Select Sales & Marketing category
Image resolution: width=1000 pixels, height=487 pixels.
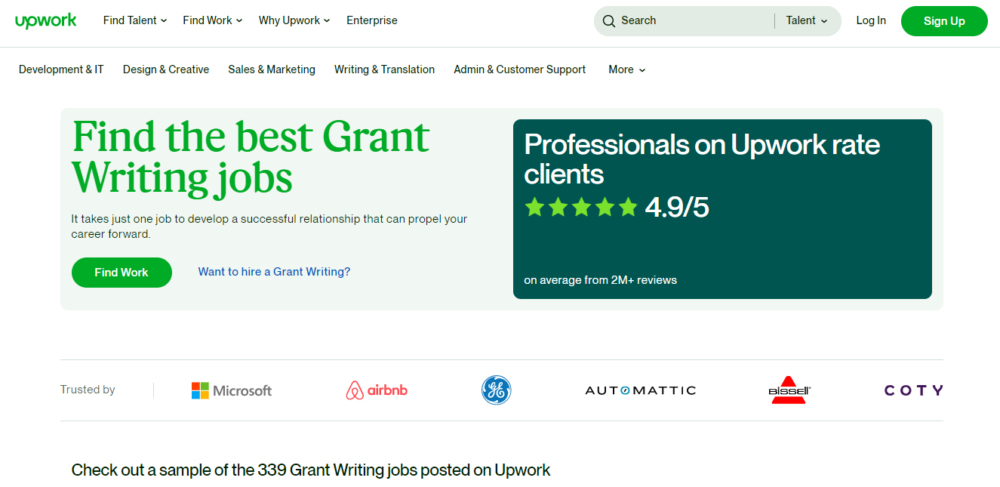click(x=272, y=69)
